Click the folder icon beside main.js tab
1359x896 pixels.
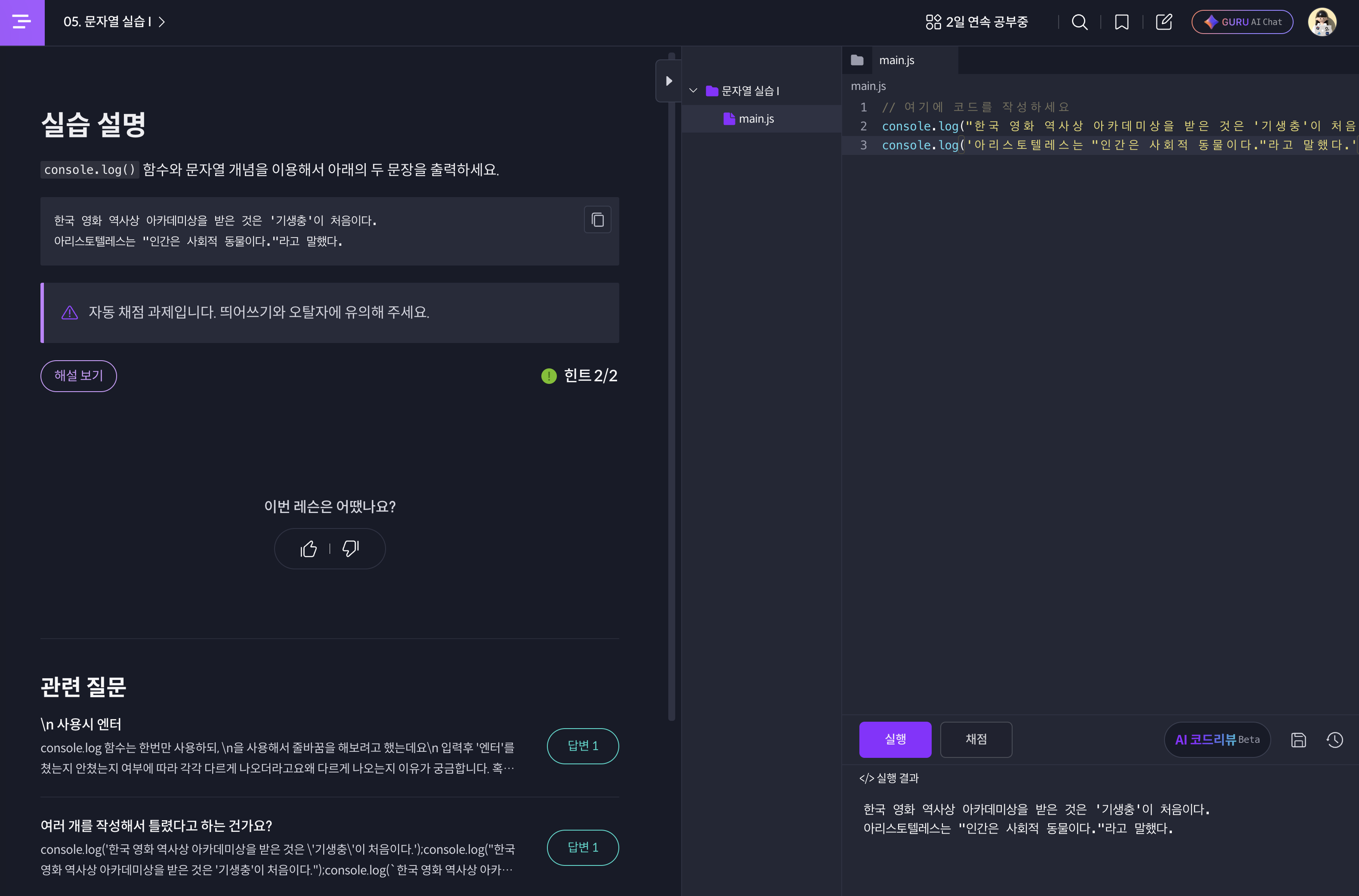click(x=857, y=60)
